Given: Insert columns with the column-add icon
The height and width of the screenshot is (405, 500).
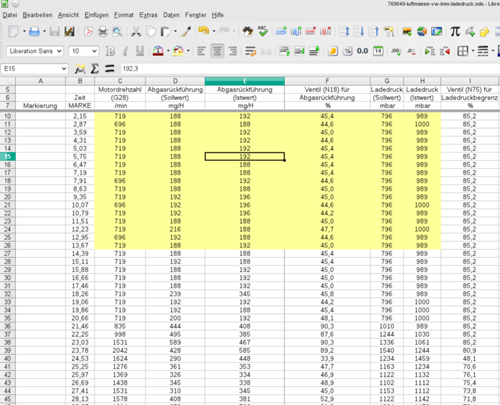Looking at the screenshot, I should click(296, 31).
